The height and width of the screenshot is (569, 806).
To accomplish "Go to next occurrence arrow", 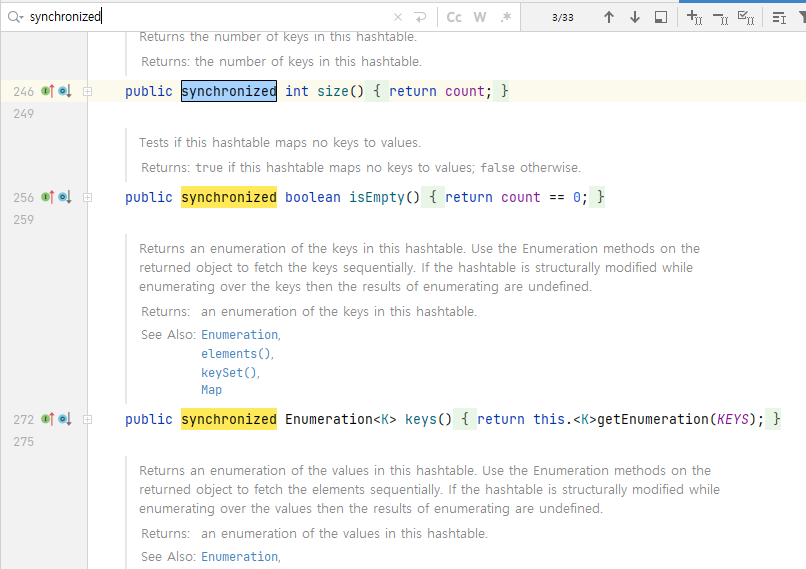I will click(635, 17).
